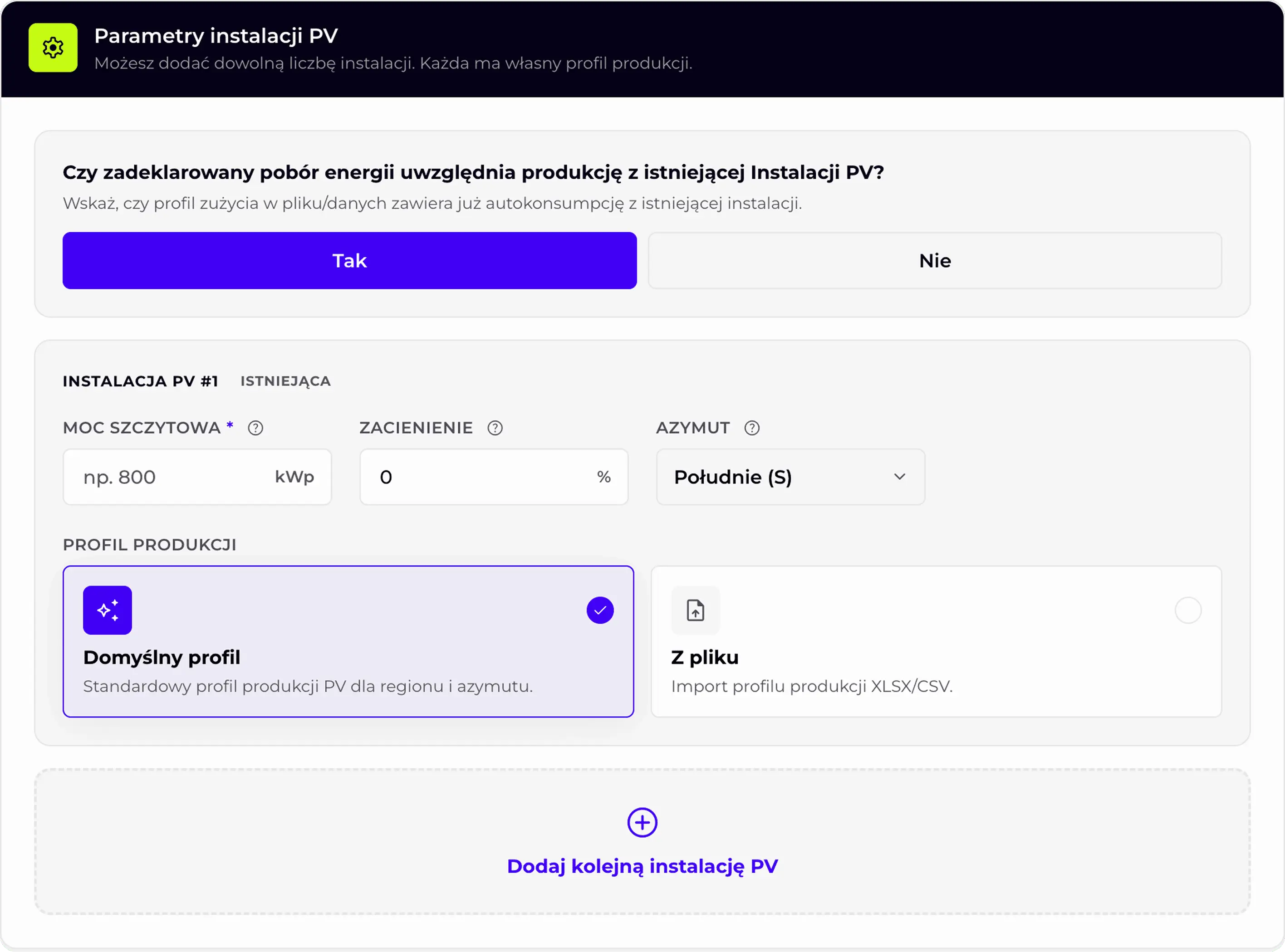Select Nie for existing PV production
The image size is (1285, 952).
click(x=935, y=260)
